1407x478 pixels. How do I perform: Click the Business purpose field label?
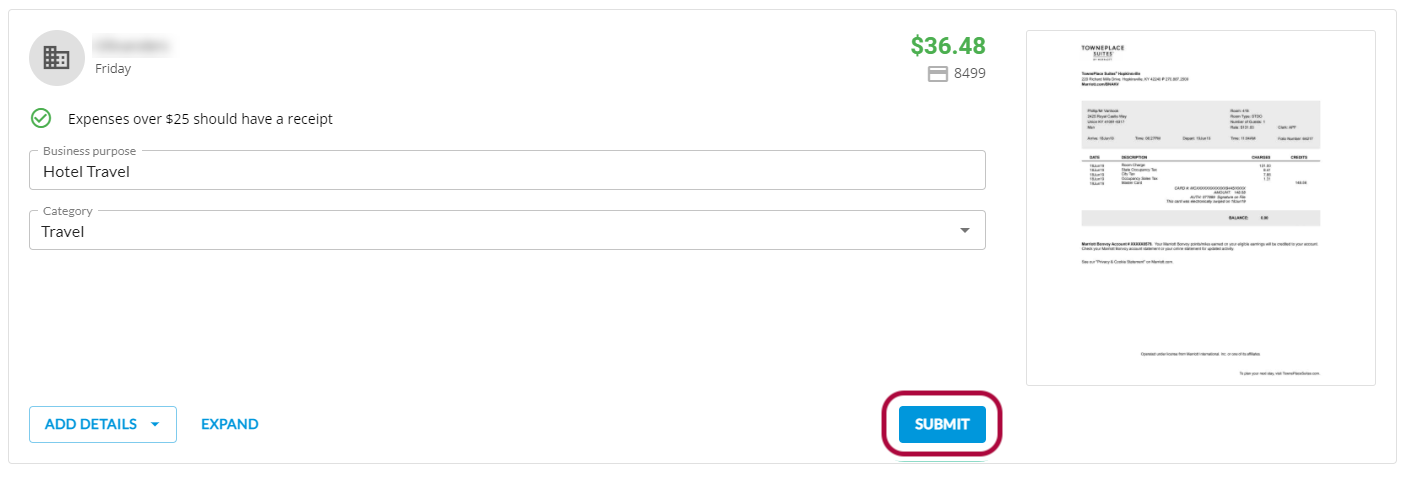[x=90, y=151]
